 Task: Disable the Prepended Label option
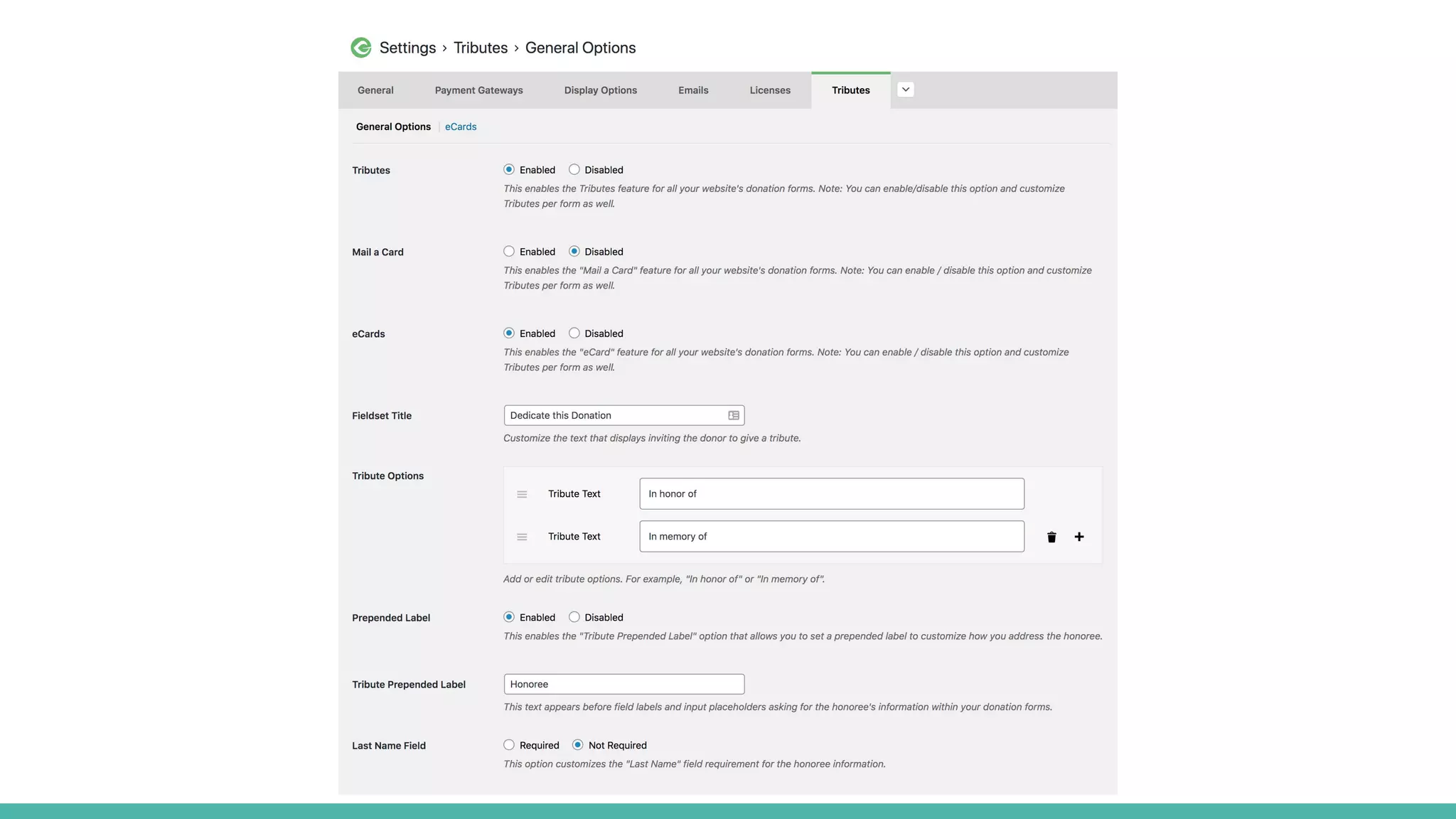tap(574, 617)
